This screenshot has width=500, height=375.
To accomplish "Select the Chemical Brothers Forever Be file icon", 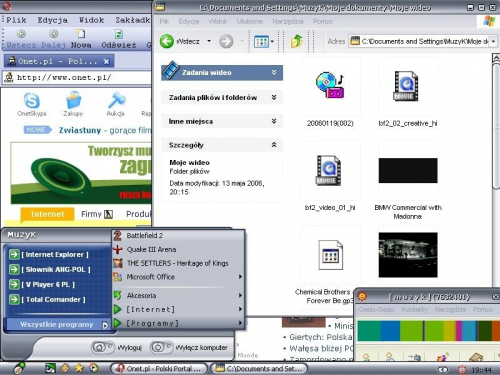I will (x=330, y=255).
